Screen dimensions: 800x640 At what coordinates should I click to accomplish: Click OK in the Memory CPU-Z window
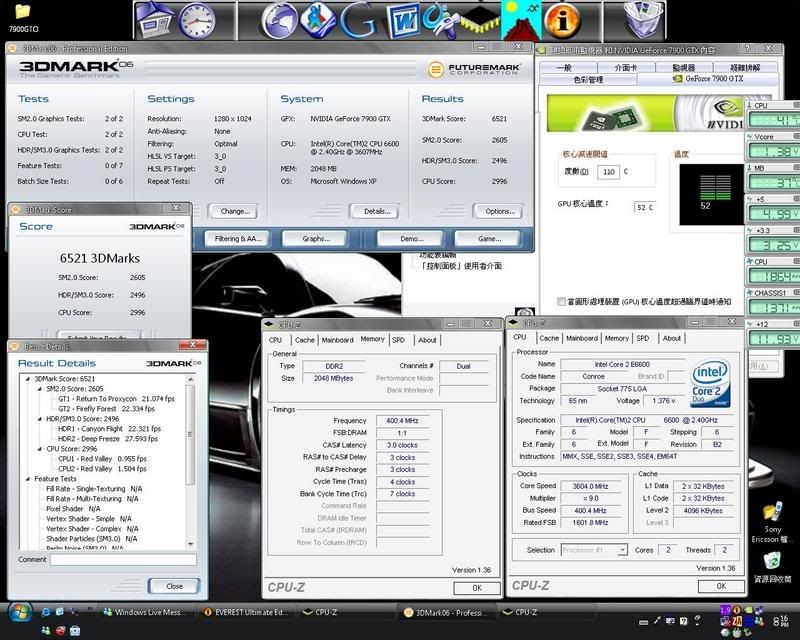pyautogui.click(x=477, y=588)
